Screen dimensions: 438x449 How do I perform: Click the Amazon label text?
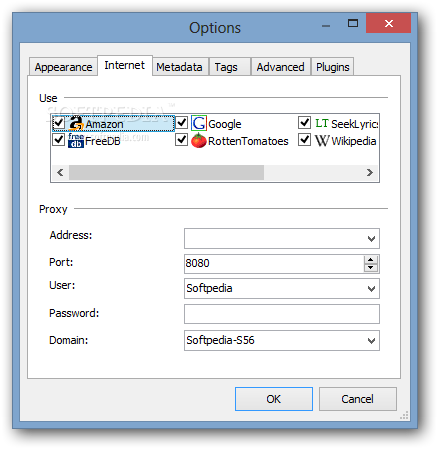point(104,124)
